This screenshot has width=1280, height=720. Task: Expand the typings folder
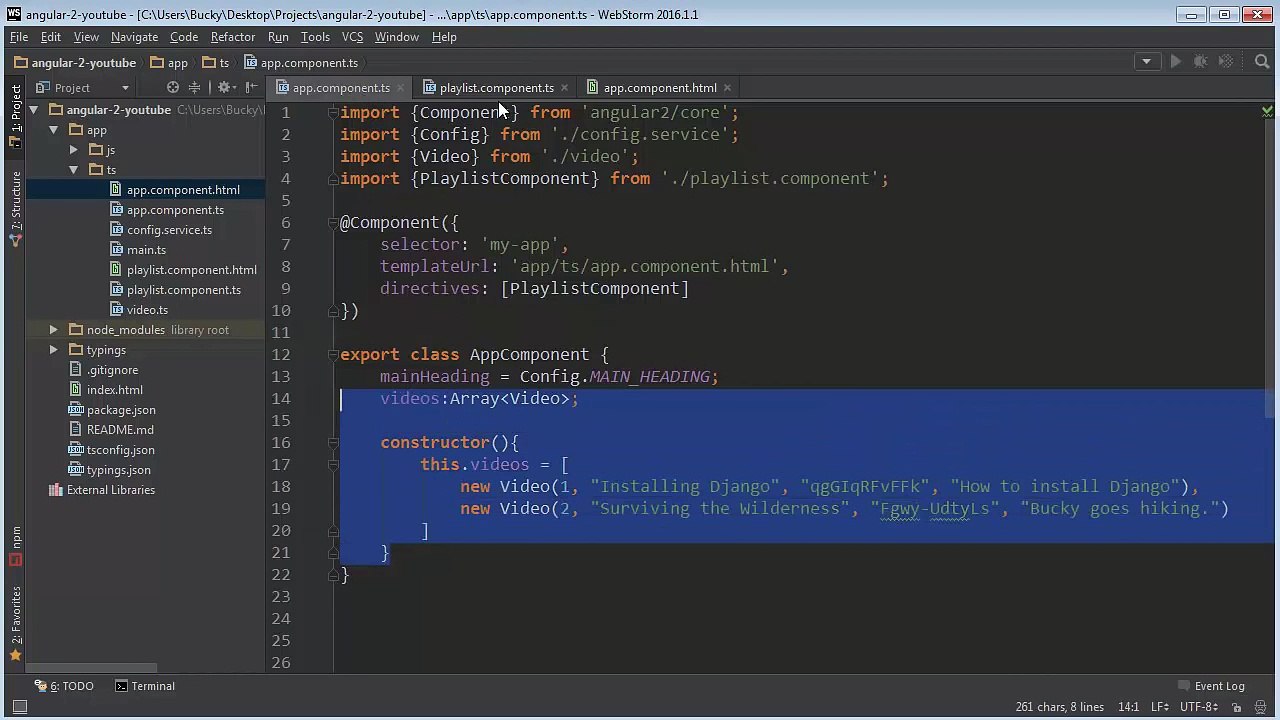(54, 350)
